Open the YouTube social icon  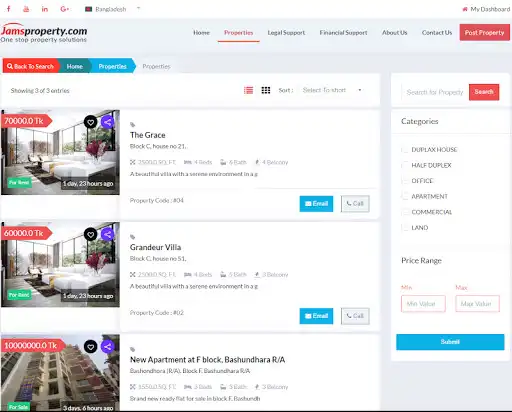tap(26, 9)
